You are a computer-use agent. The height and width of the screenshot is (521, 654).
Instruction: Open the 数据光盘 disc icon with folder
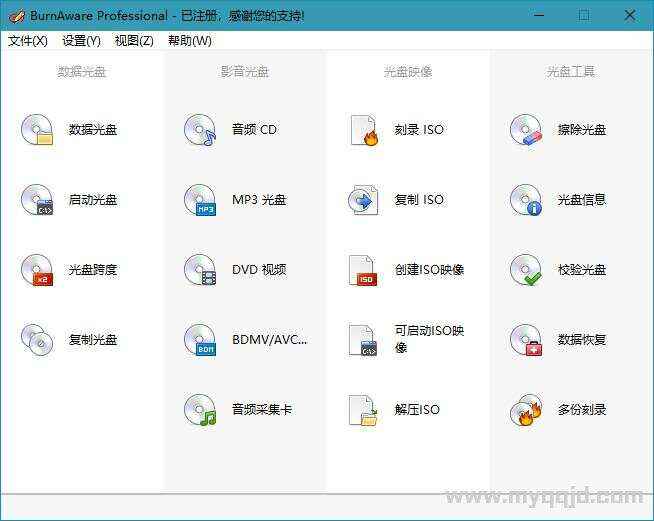pos(37,130)
